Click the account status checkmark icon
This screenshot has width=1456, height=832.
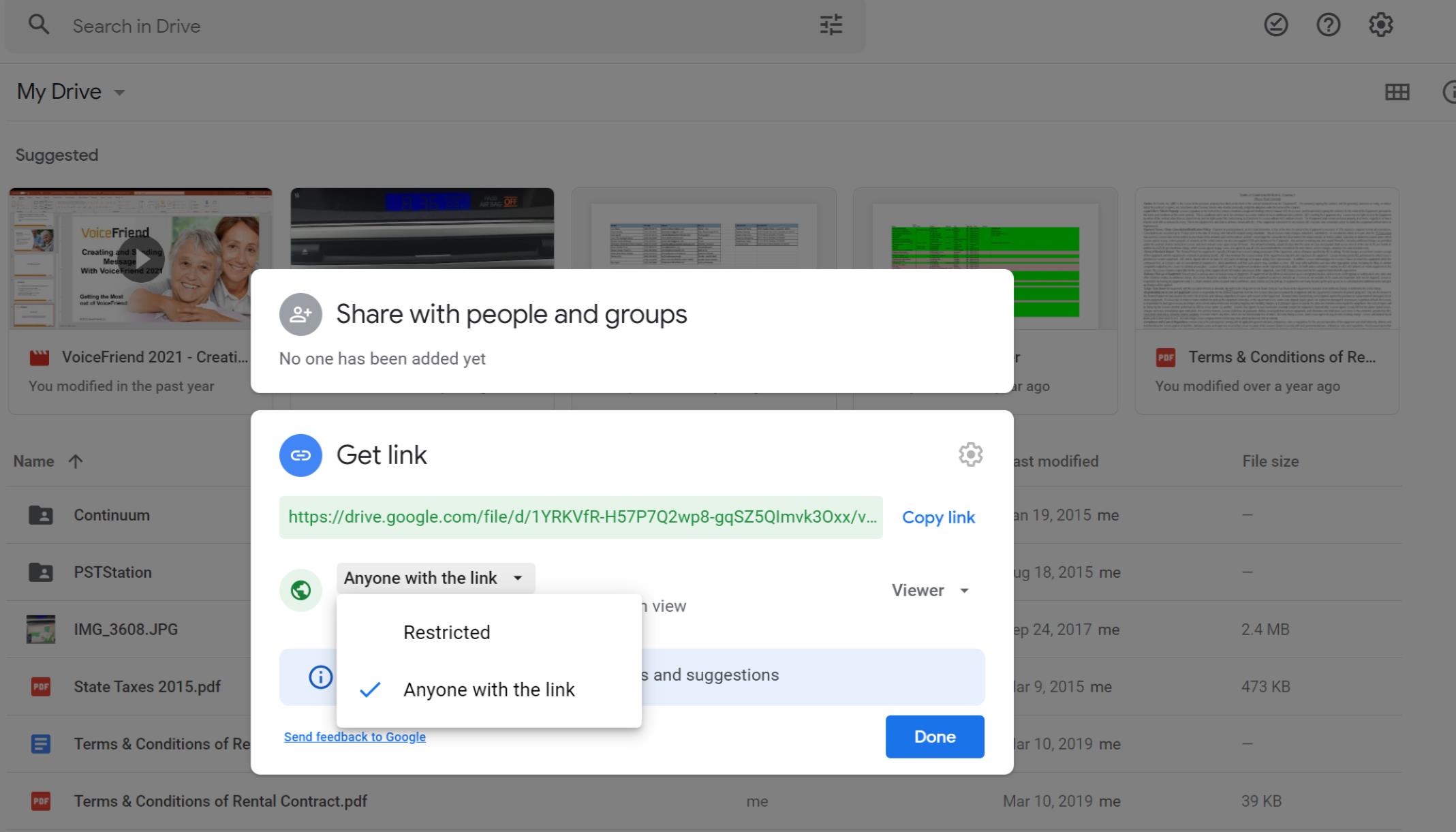[1275, 25]
